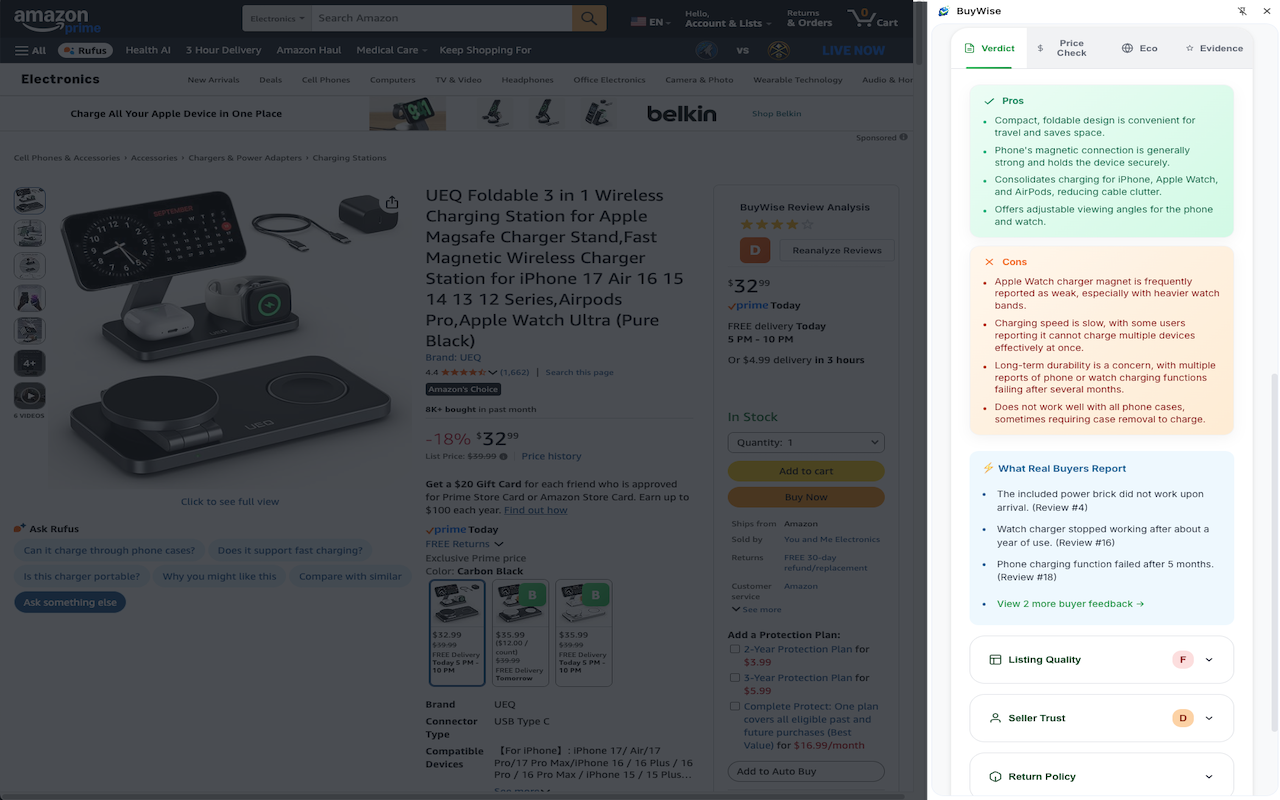
Task: Open the 4+ more images thumbnail
Action: pyautogui.click(x=29, y=363)
